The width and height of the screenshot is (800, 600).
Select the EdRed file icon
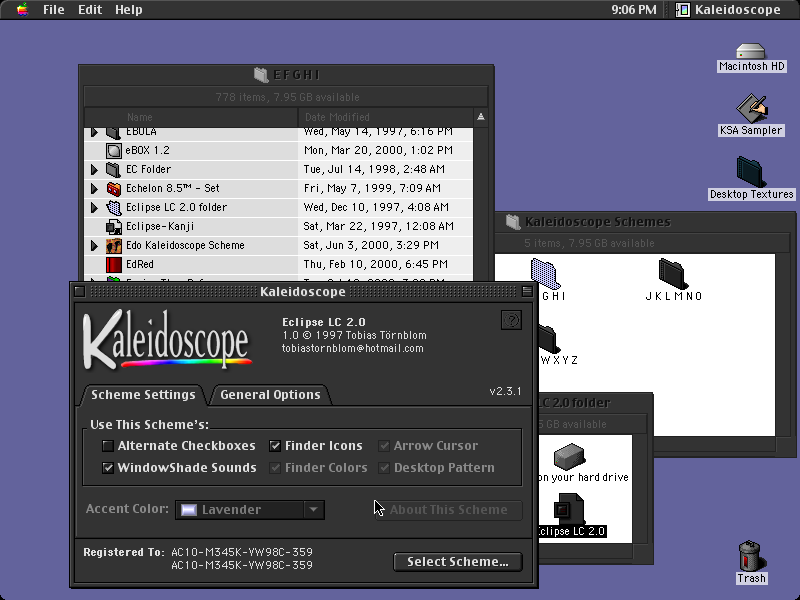coord(114,264)
